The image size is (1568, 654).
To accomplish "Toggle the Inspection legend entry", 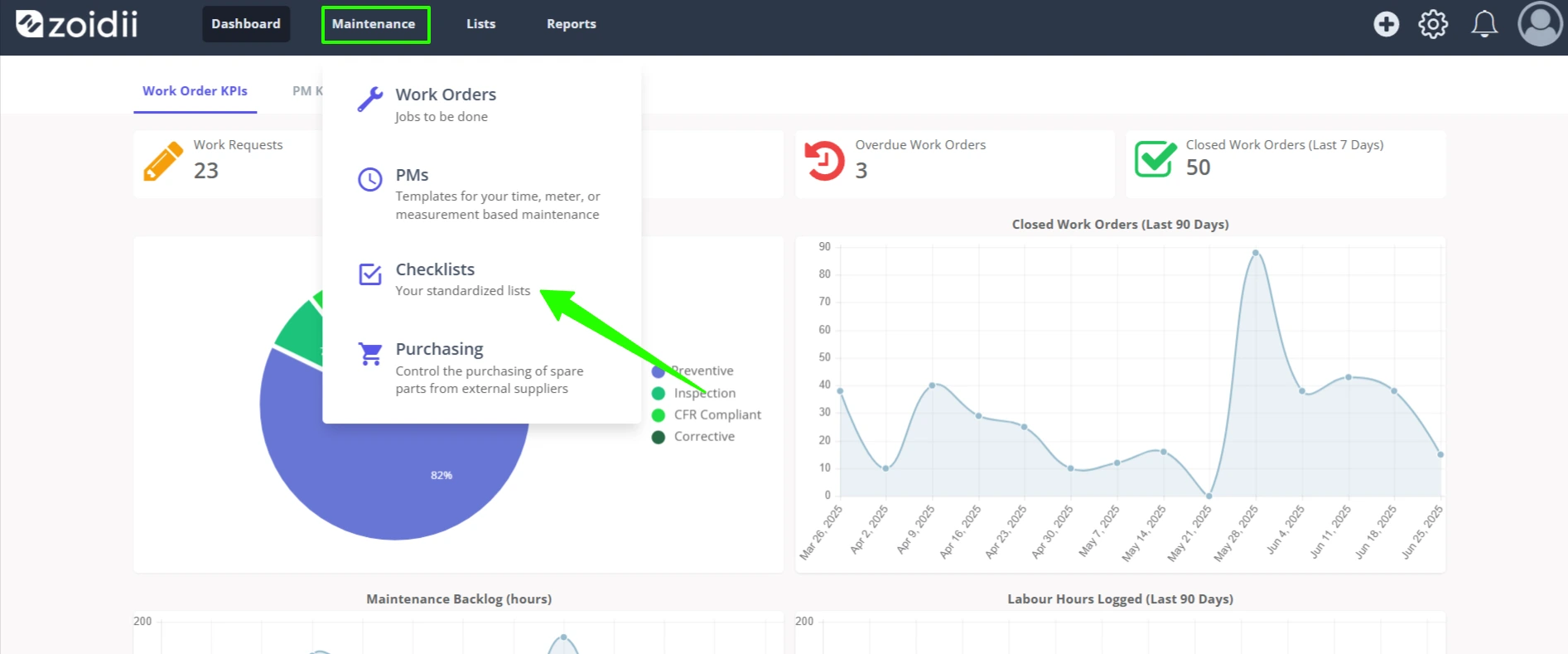I will point(693,393).
